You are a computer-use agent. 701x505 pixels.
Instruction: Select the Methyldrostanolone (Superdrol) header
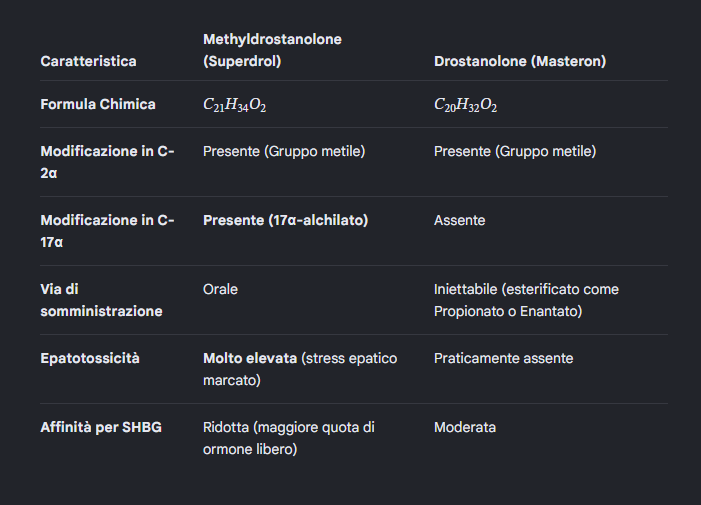coord(272,50)
